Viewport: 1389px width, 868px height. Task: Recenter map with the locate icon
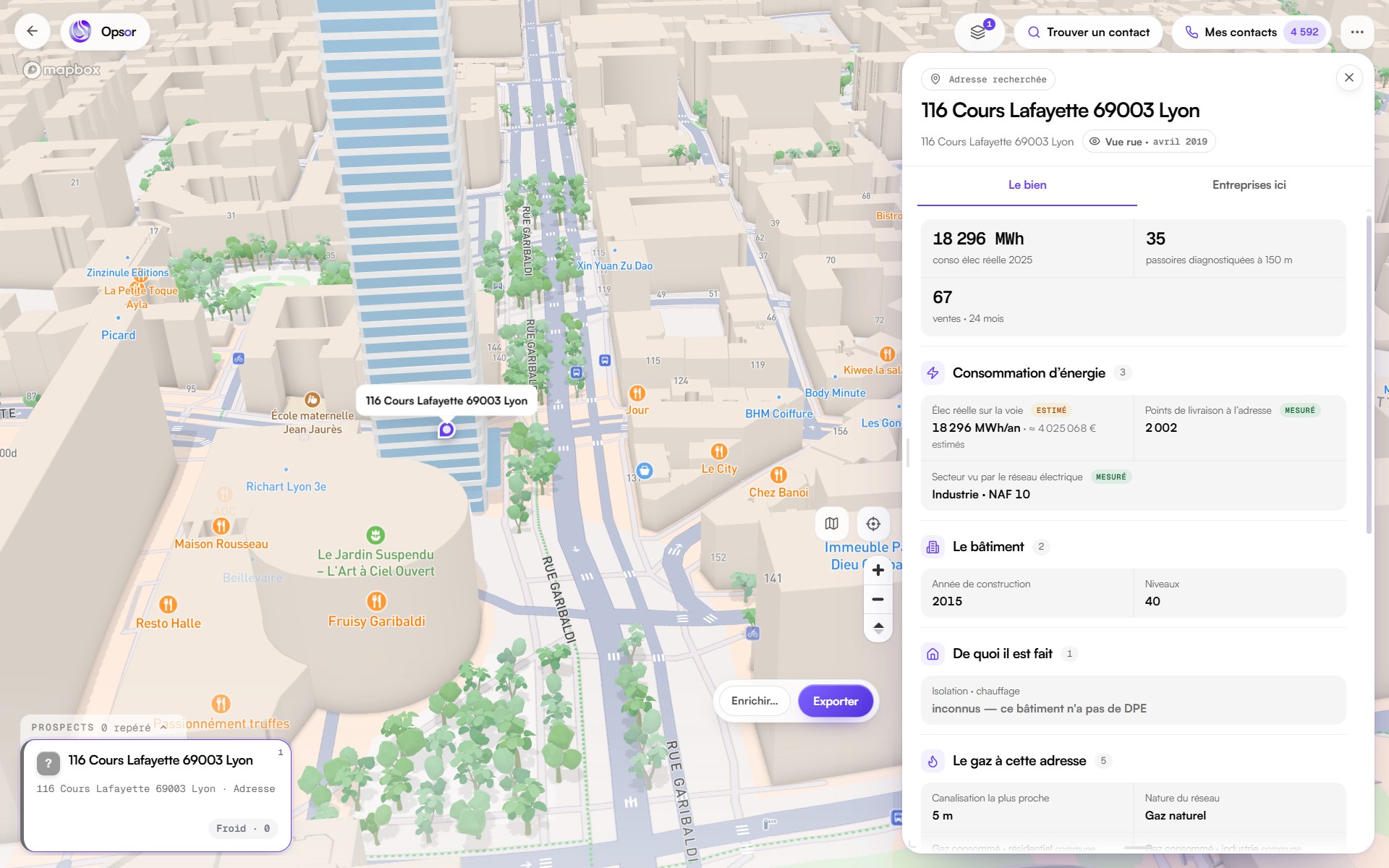tap(873, 523)
